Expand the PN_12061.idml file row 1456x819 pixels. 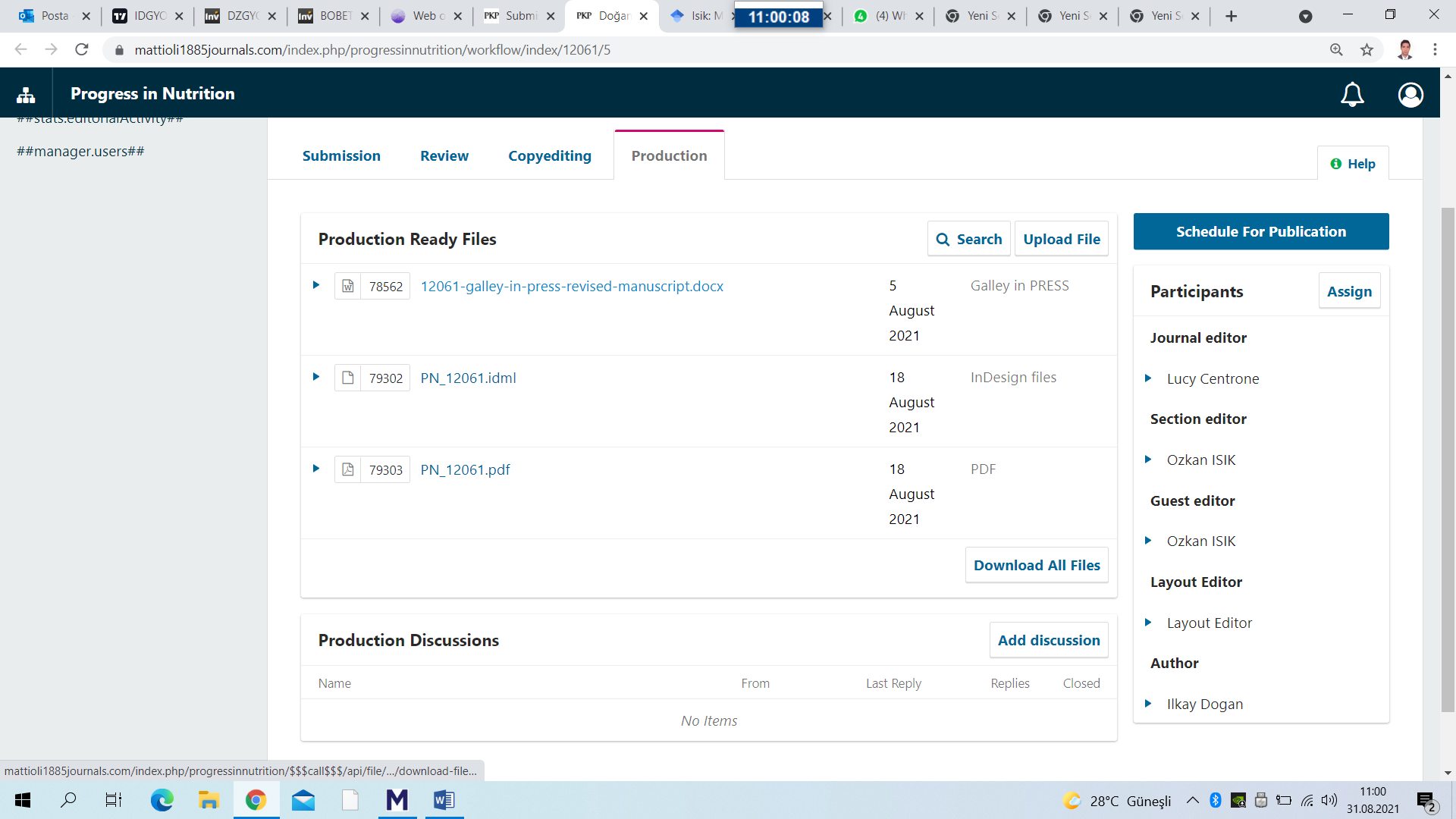pos(316,377)
